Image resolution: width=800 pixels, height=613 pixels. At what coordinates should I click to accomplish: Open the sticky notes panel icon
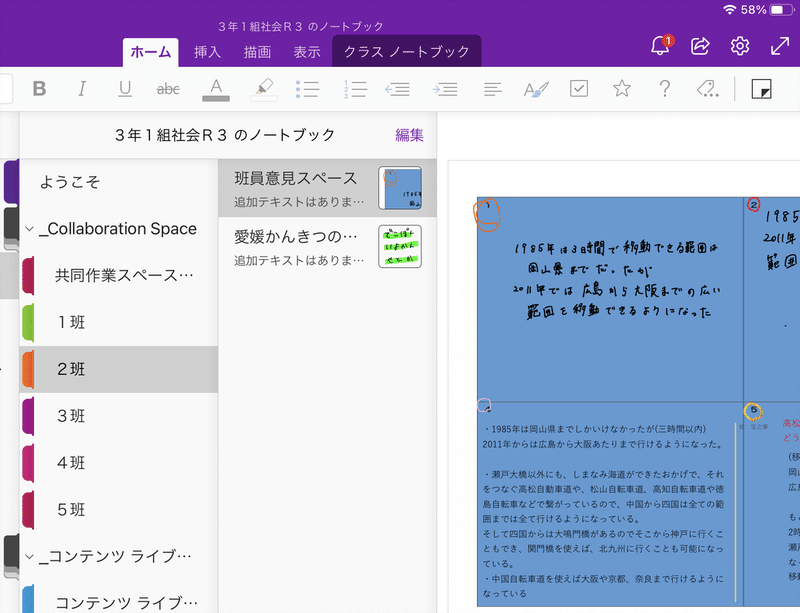click(x=761, y=89)
